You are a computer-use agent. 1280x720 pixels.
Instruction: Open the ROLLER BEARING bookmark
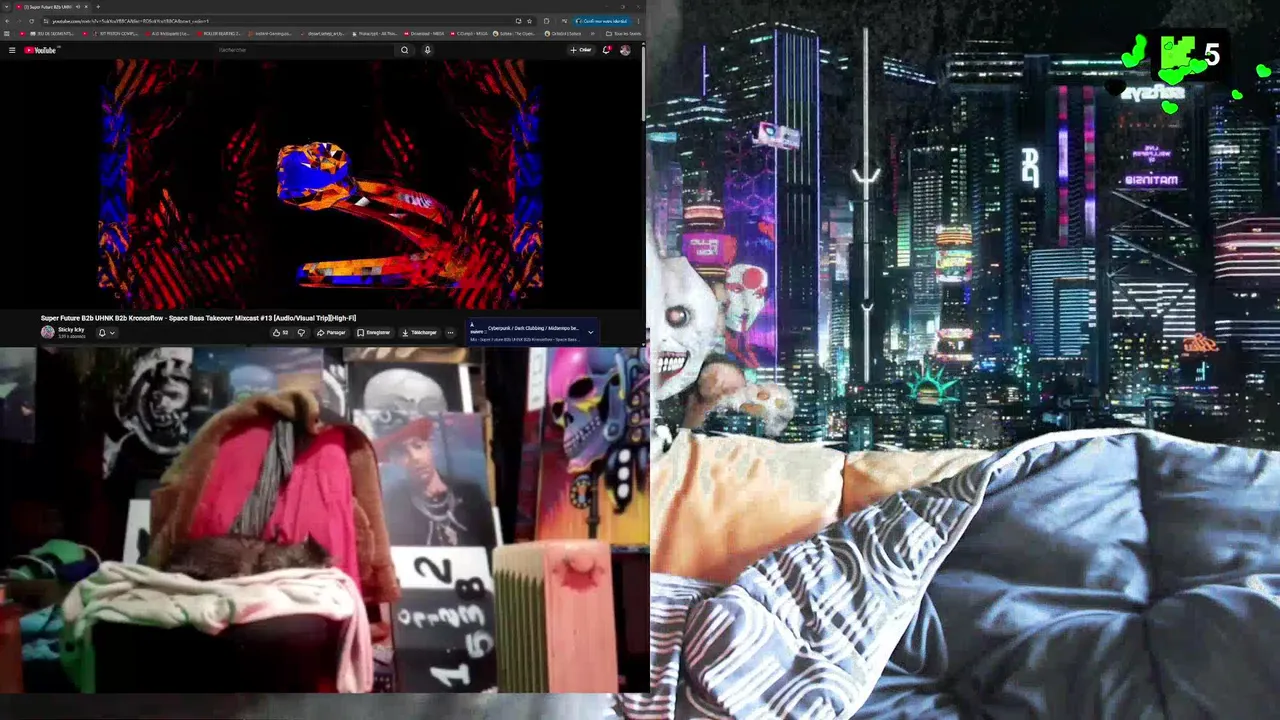(218, 33)
